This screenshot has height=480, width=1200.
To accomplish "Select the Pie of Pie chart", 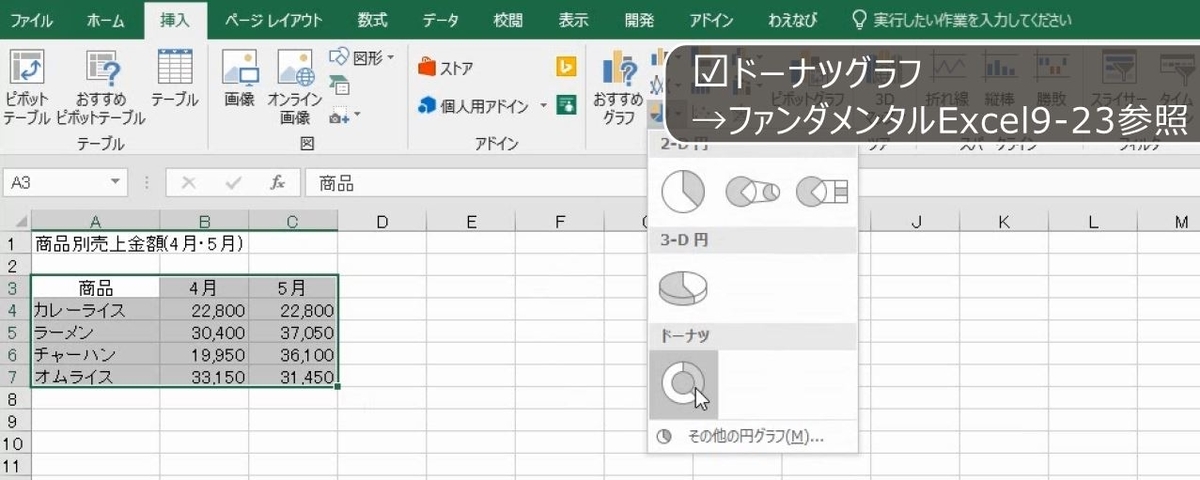I will click(x=752, y=190).
